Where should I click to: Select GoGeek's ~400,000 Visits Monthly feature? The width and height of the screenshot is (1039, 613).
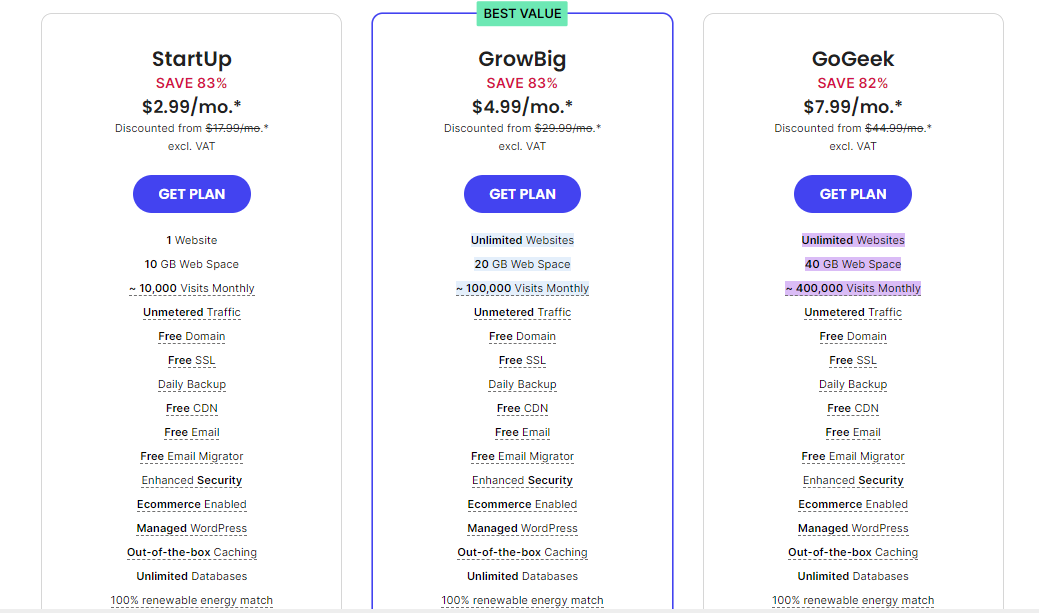pos(853,288)
